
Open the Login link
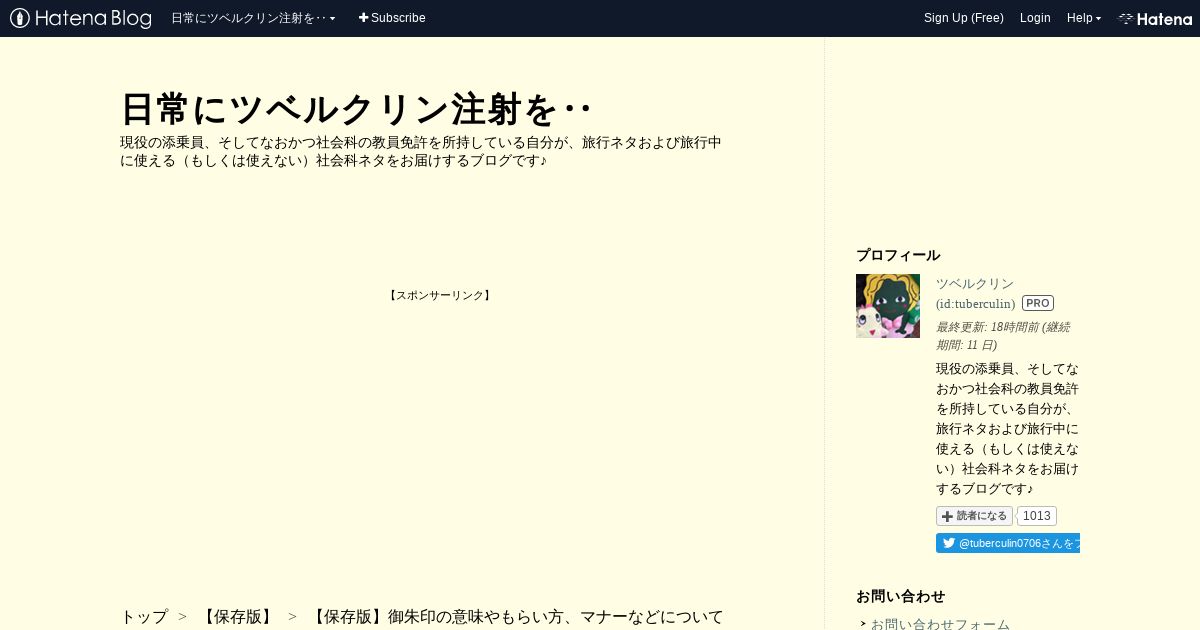tap(1035, 18)
